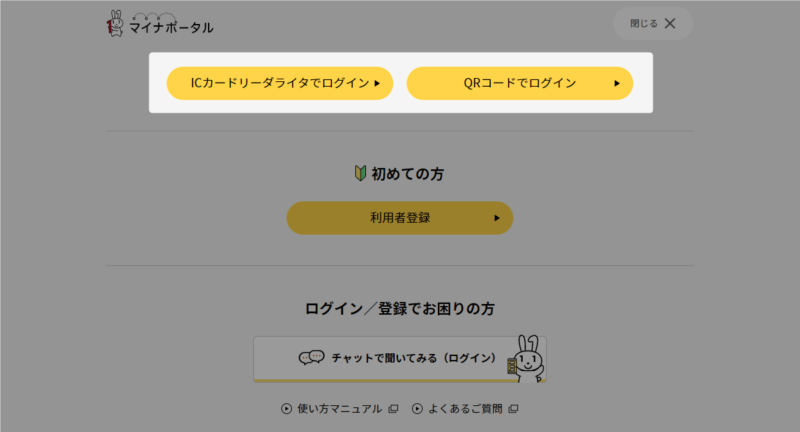Image resolution: width=800 pixels, height=432 pixels.
Task: Click the Mynaportal rabbit logo icon
Action: 116,24
